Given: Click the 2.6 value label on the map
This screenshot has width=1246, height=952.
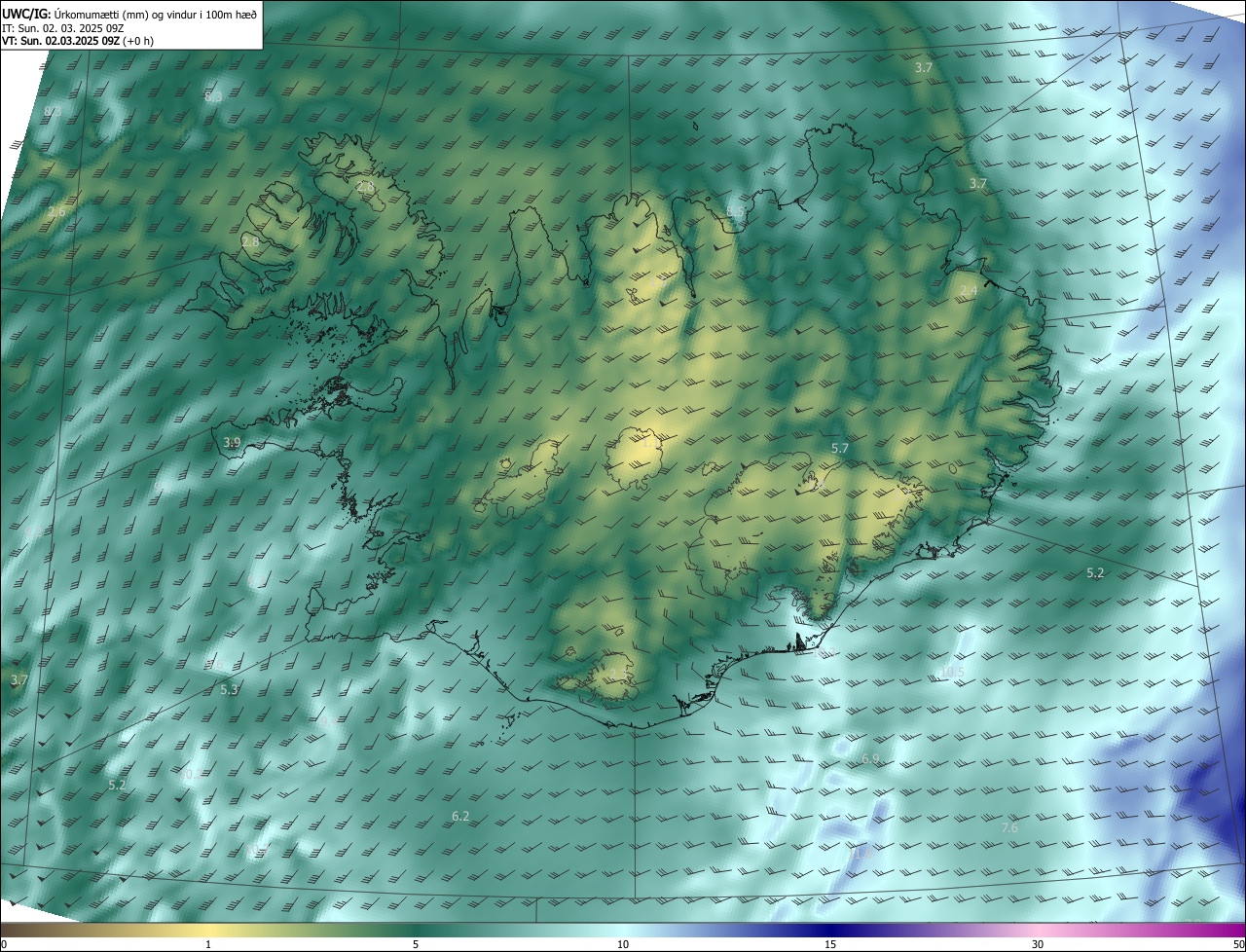Looking at the screenshot, I should 56,211.
